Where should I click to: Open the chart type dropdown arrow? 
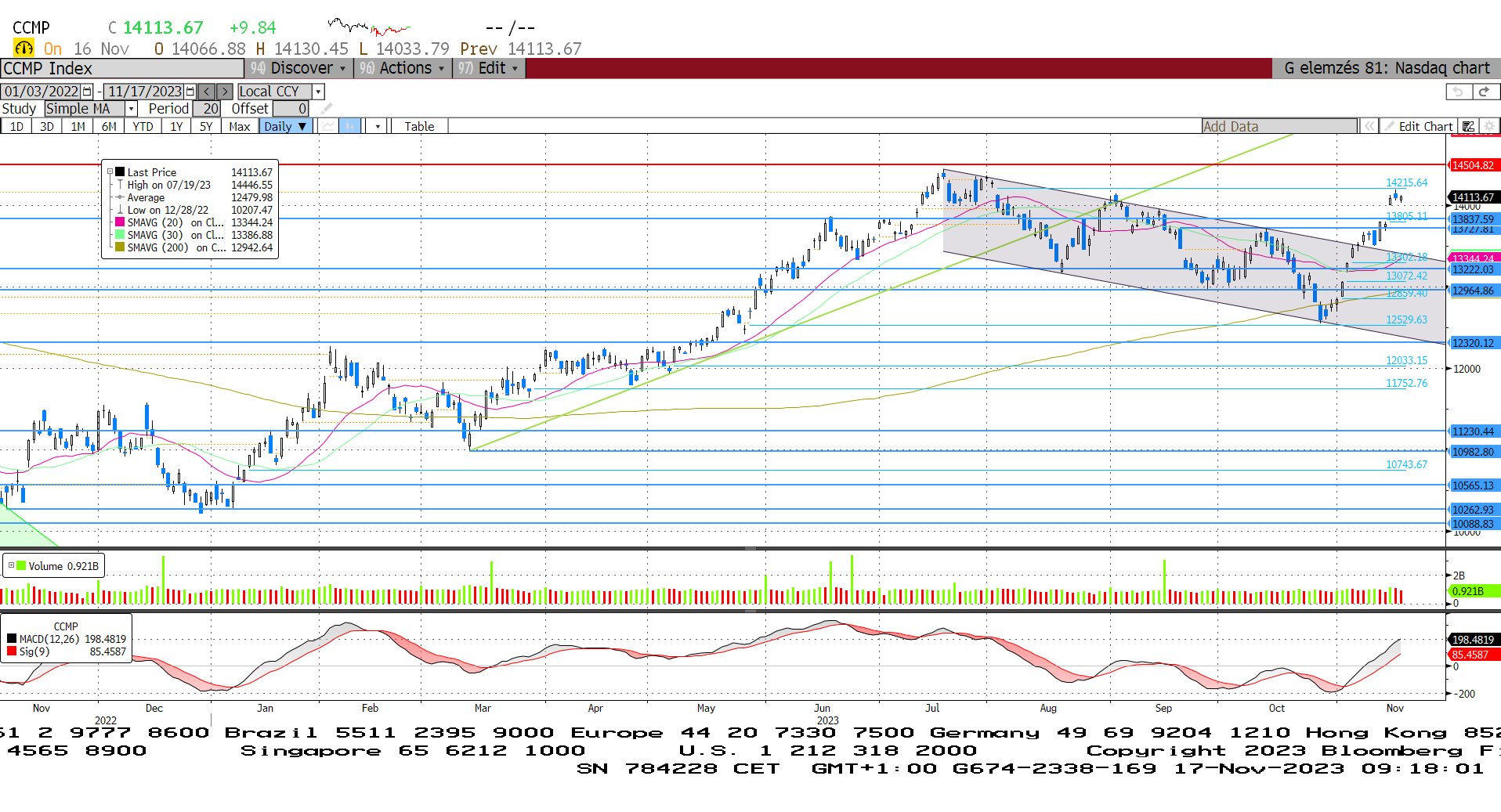pyautogui.click(x=378, y=126)
